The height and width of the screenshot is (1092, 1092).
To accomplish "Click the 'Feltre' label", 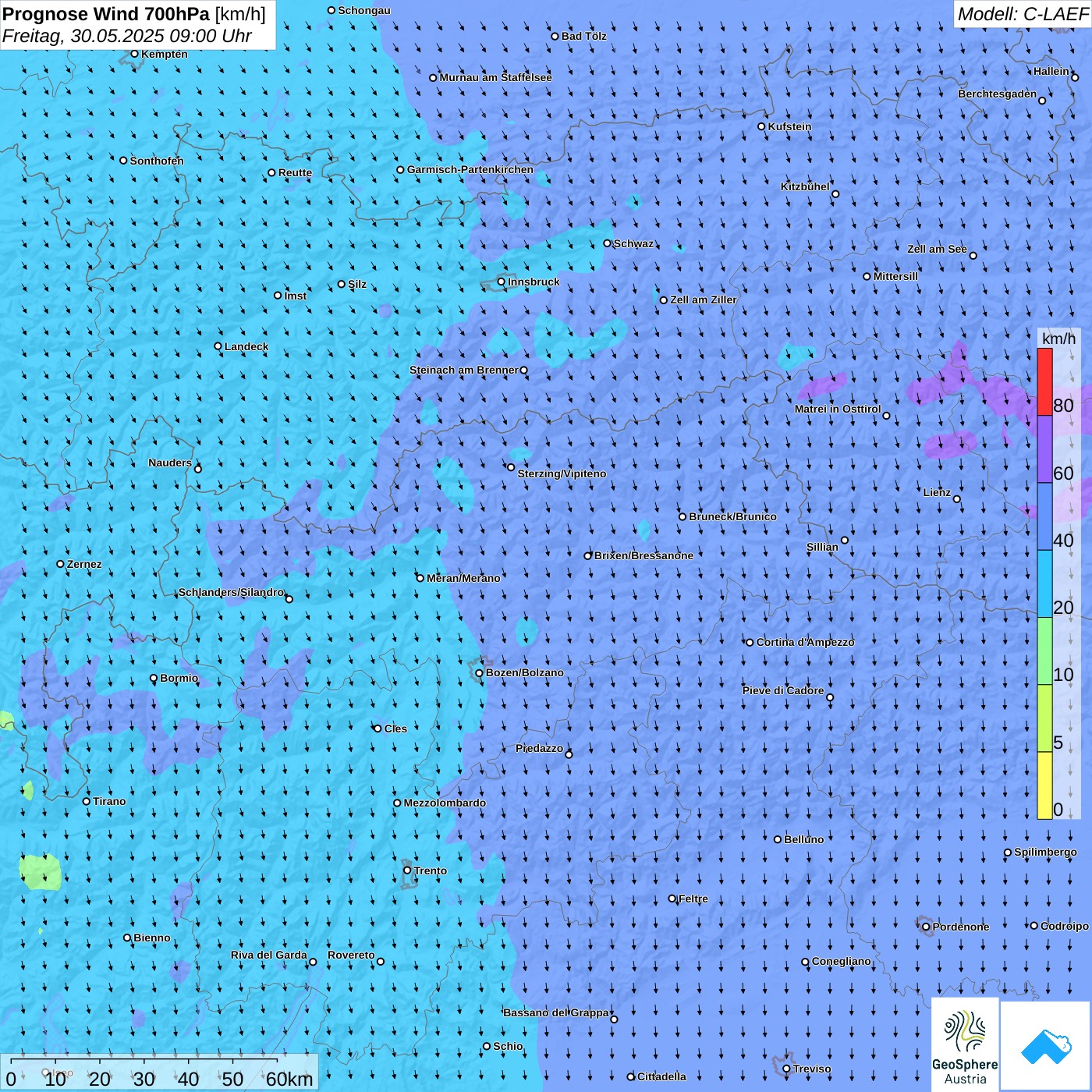I will 693,899.
